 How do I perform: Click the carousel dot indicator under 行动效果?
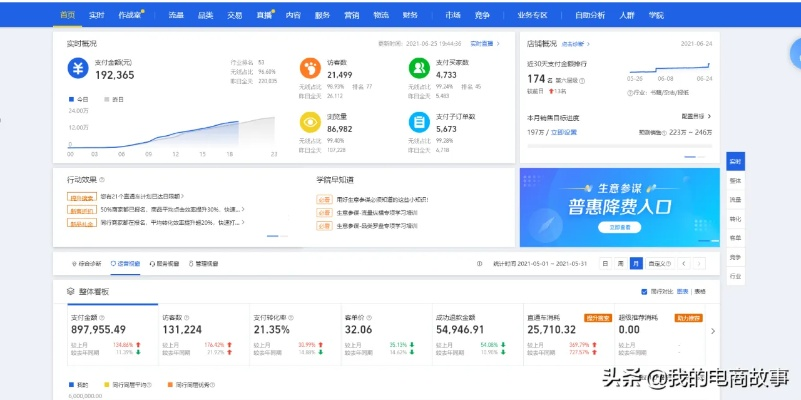click(273, 236)
